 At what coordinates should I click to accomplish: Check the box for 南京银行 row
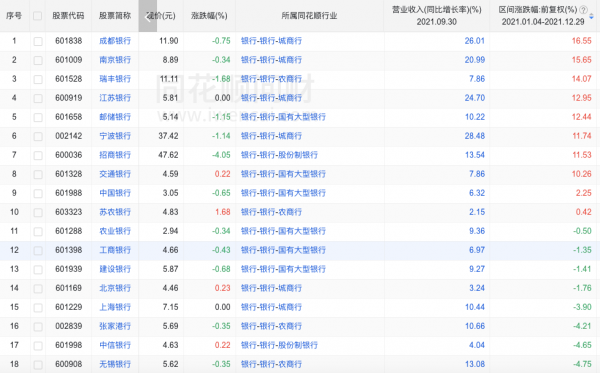coord(38,60)
